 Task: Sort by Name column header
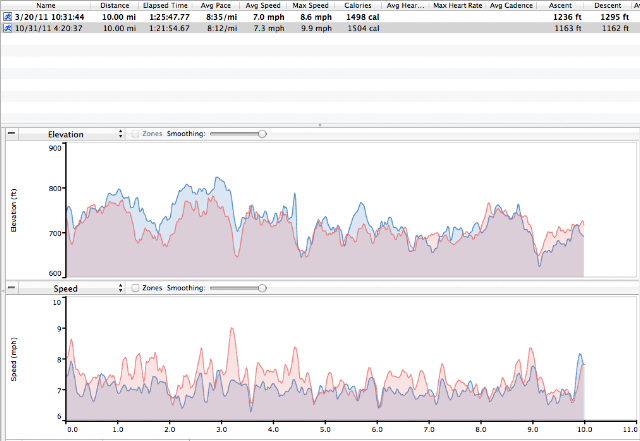[x=46, y=5]
